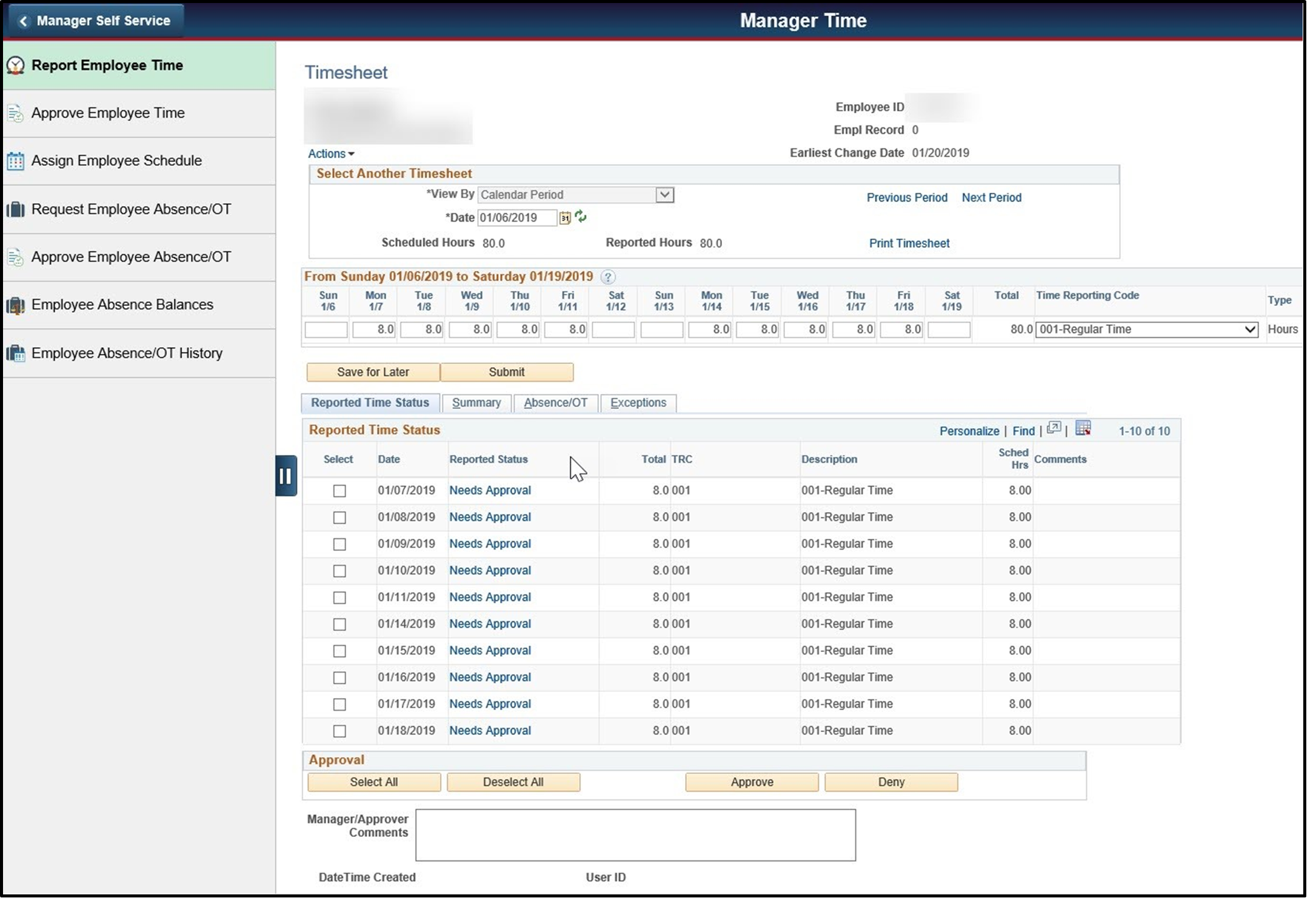
Task: Click the zoom grid pop-out icon
Action: [x=1054, y=429]
